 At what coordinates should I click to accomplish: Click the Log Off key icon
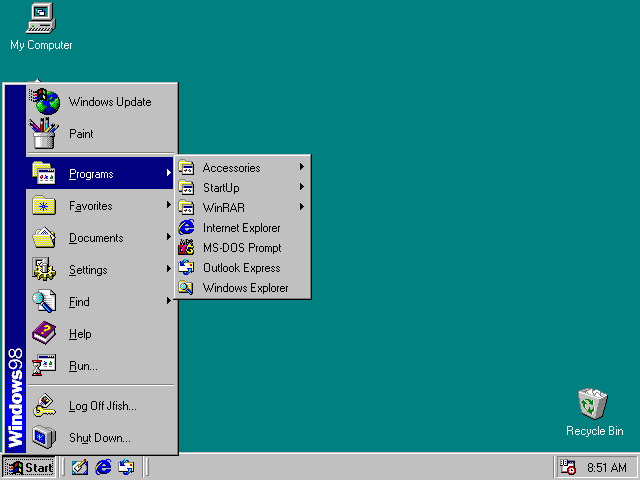[x=44, y=405]
